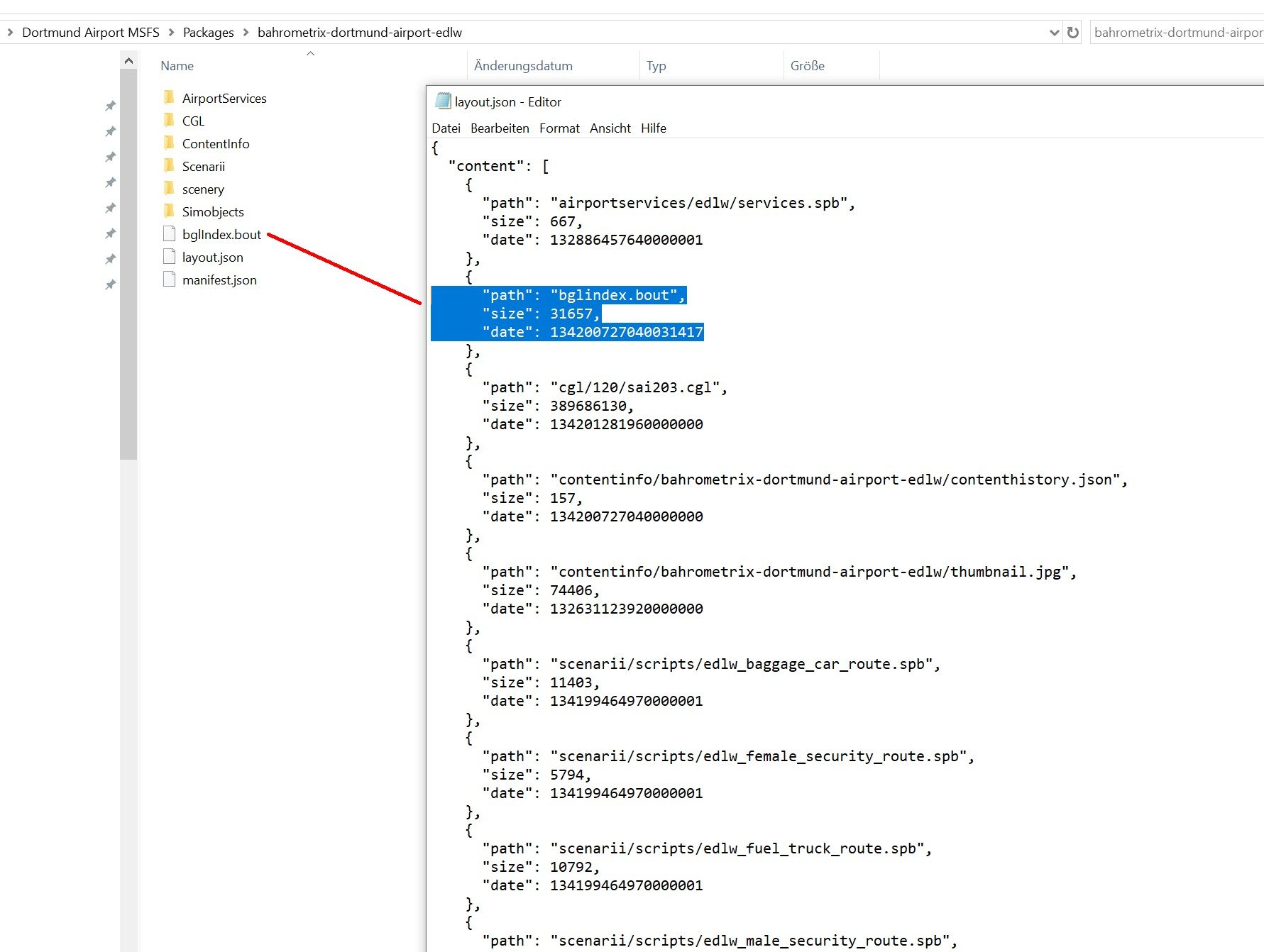Click the Simobjects folder icon
Image resolution: width=1264 pixels, height=952 pixels.
coord(169,211)
